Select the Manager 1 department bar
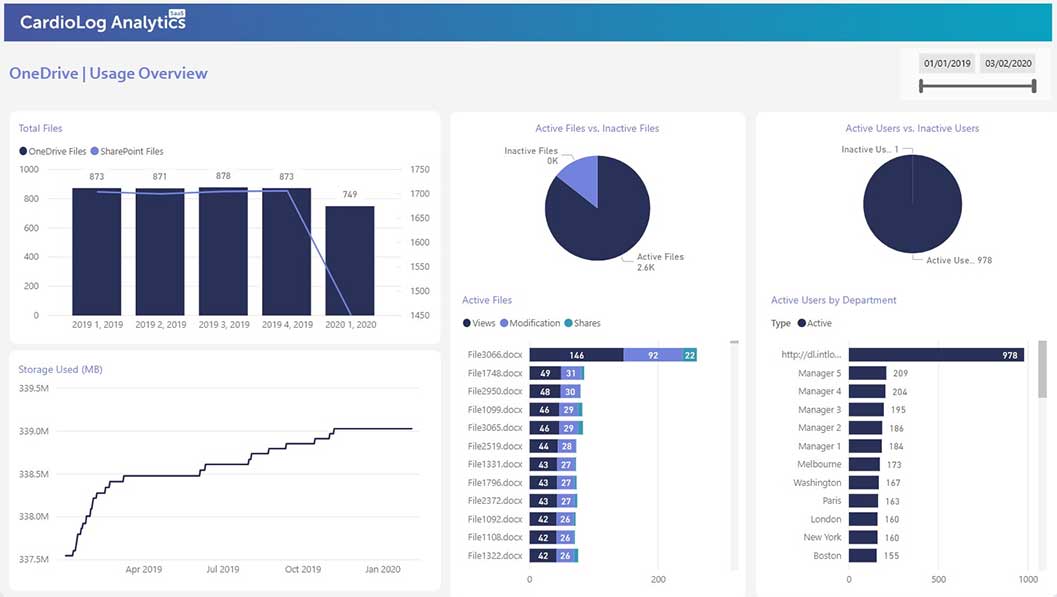 866,446
